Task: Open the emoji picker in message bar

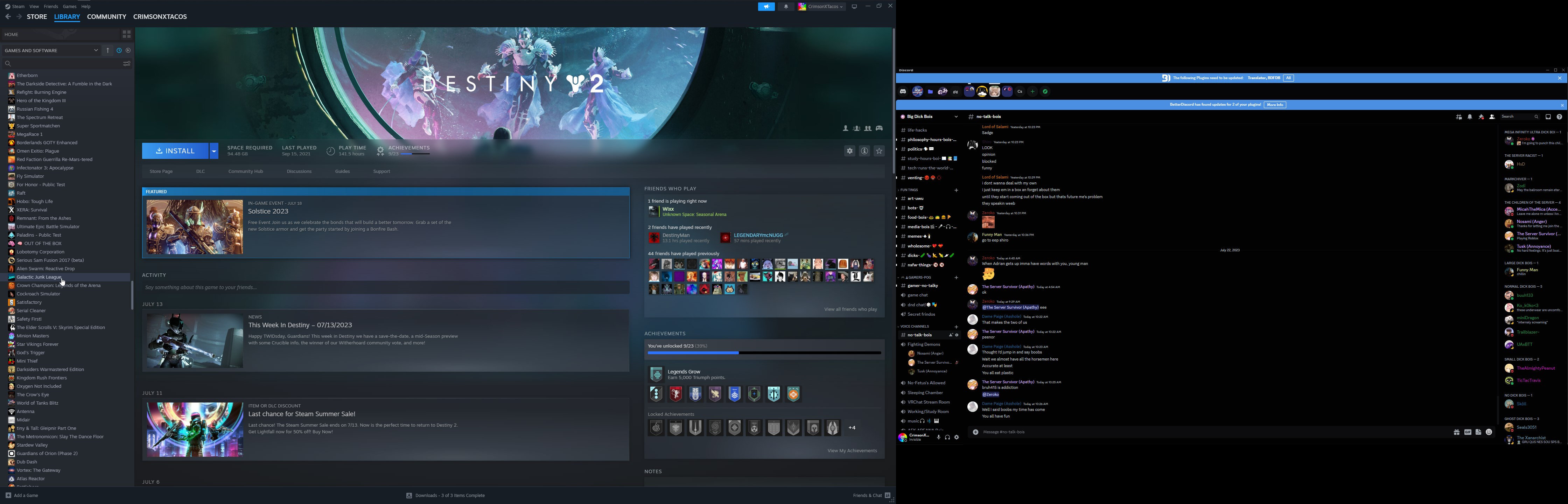Action: coord(1489,432)
